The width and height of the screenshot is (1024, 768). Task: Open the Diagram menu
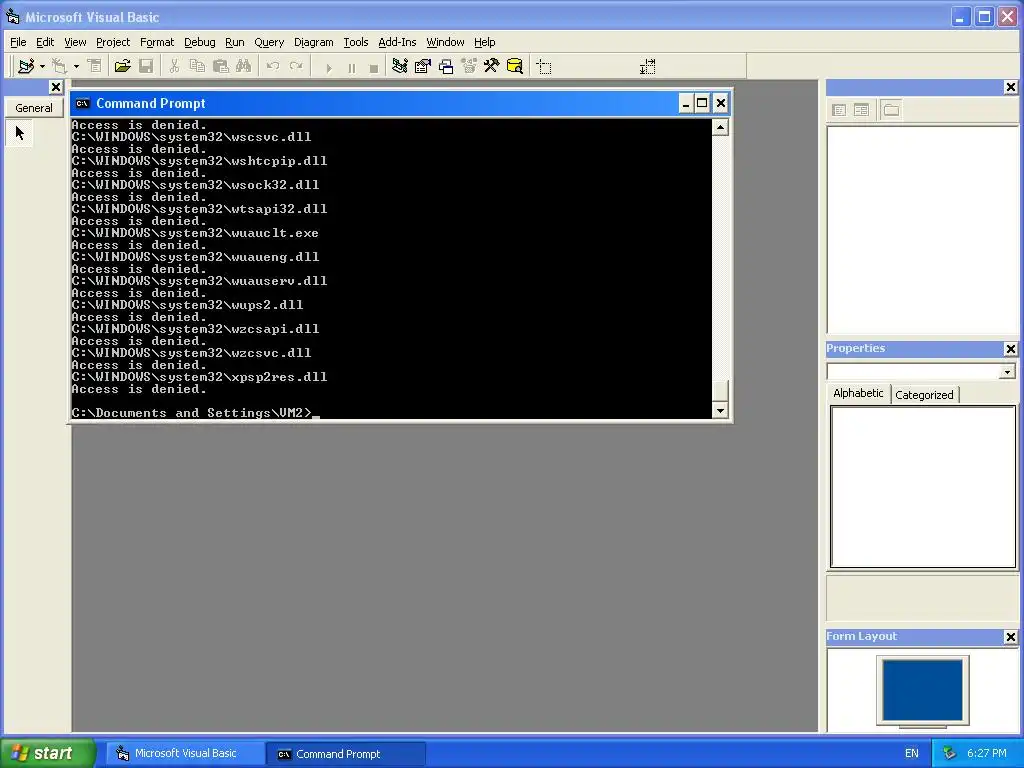pyautogui.click(x=313, y=42)
